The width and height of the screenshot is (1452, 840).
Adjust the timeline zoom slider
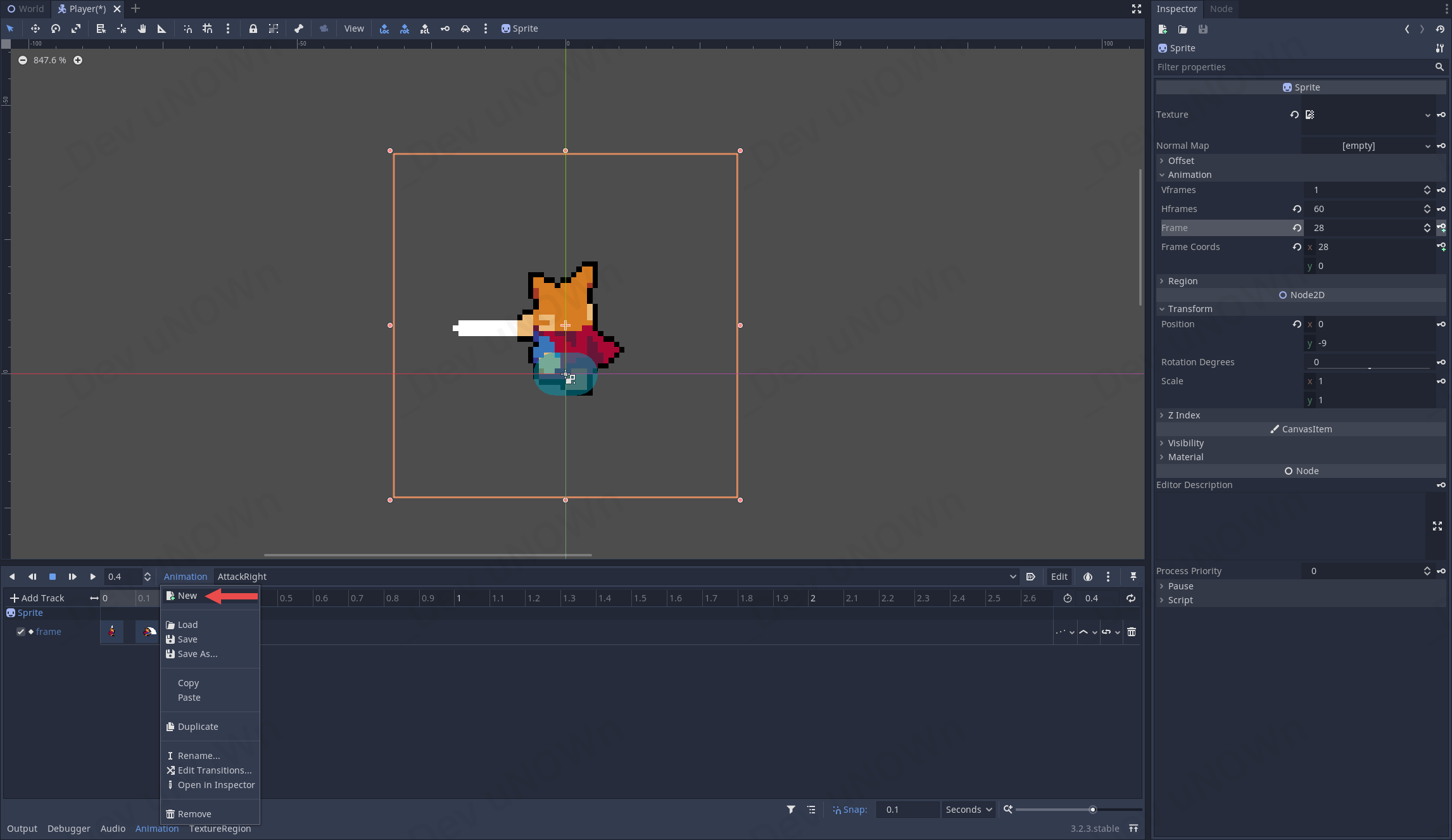(x=1092, y=810)
